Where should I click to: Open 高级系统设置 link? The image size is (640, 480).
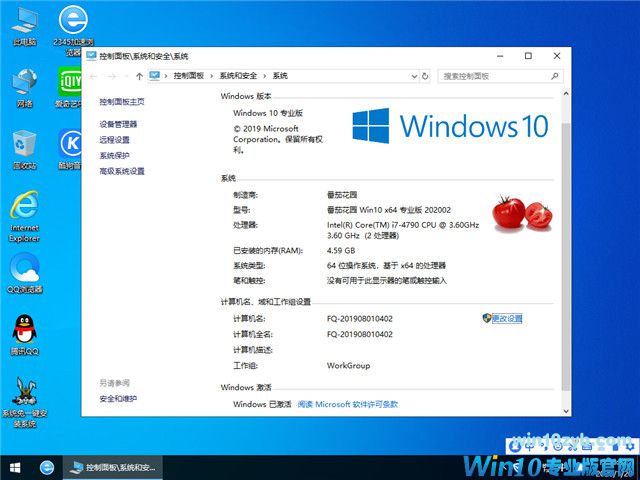pyautogui.click(x=122, y=171)
